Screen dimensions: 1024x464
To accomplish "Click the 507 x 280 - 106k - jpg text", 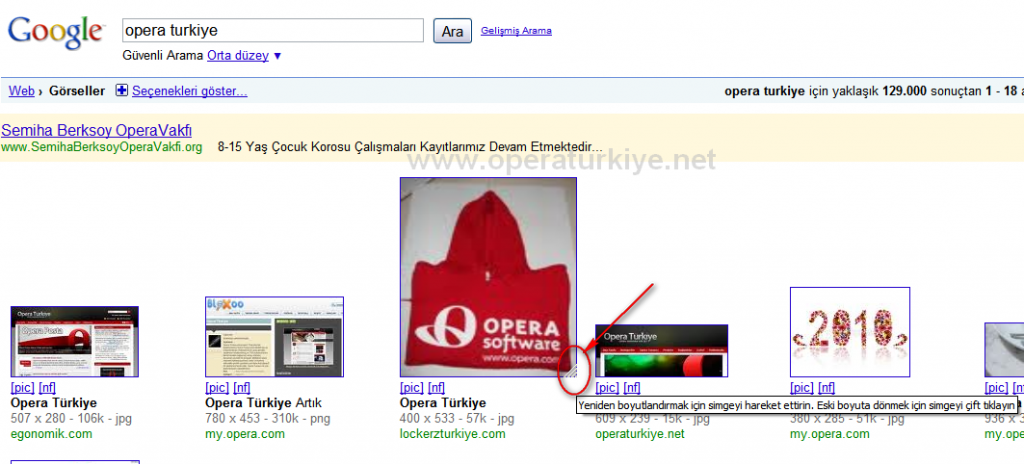I will click(x=71, y=418).
